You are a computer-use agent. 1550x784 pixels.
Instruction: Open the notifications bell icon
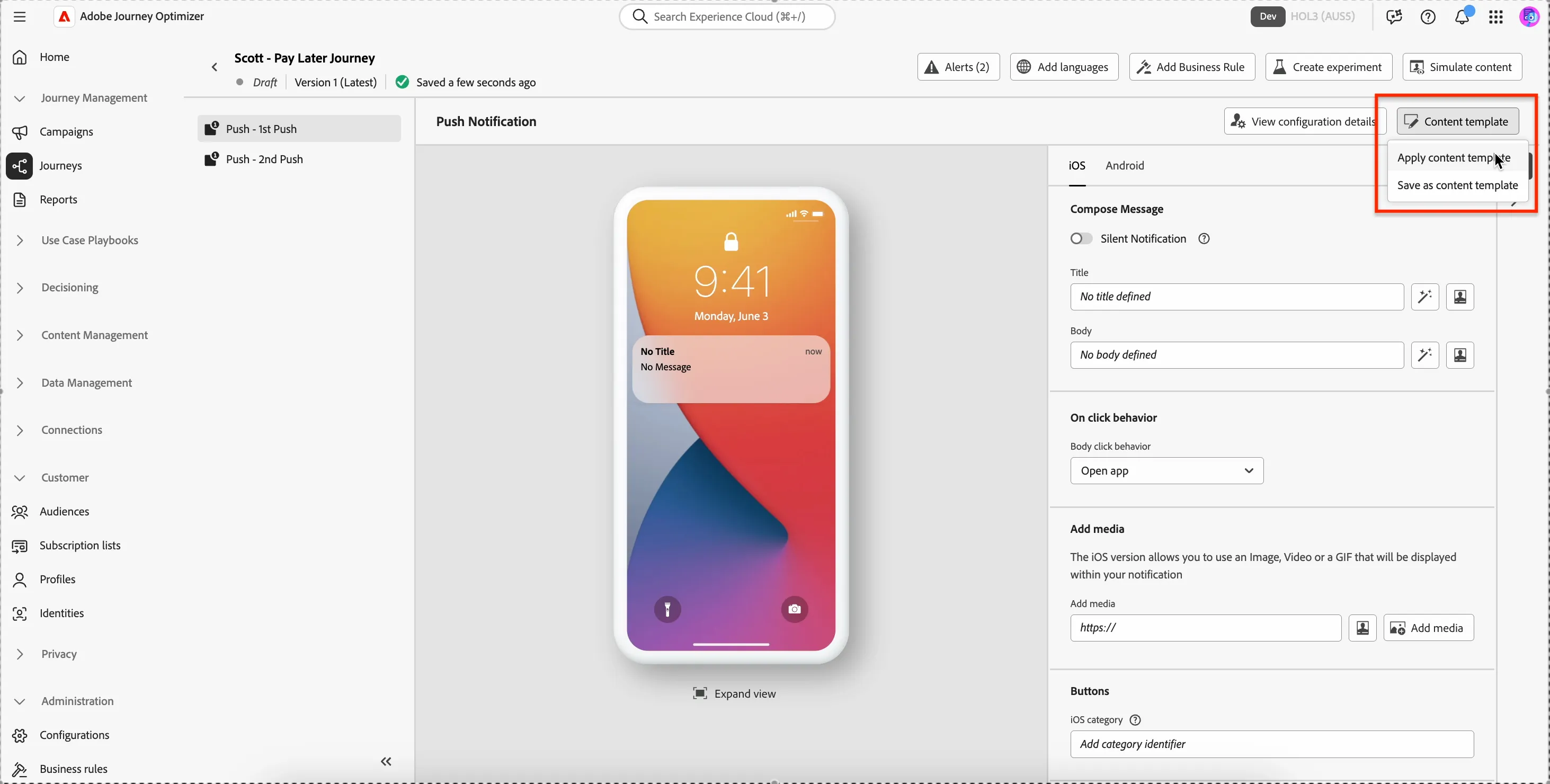1462,17
